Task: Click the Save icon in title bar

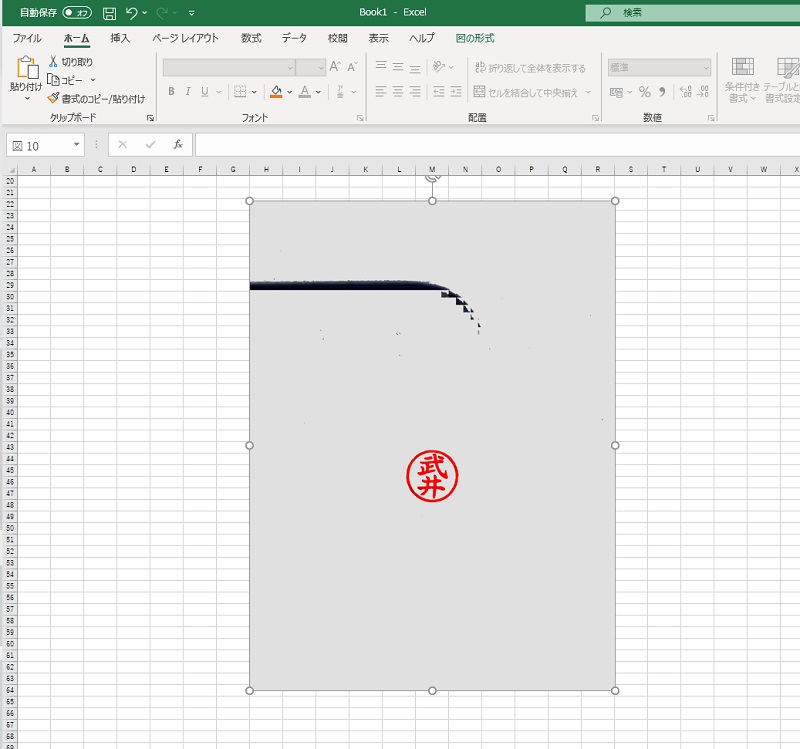Action: pyautogui.click(x=109, y=13)
